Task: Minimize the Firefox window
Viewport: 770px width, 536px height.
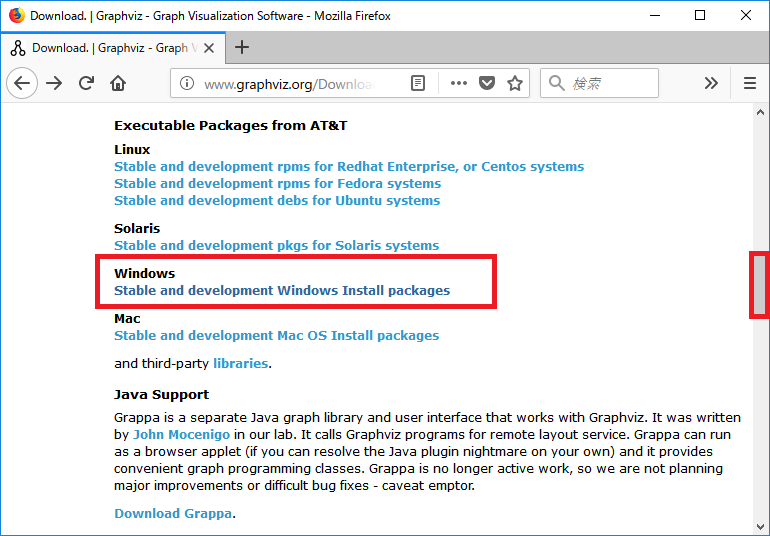Action: coord(655,15)
